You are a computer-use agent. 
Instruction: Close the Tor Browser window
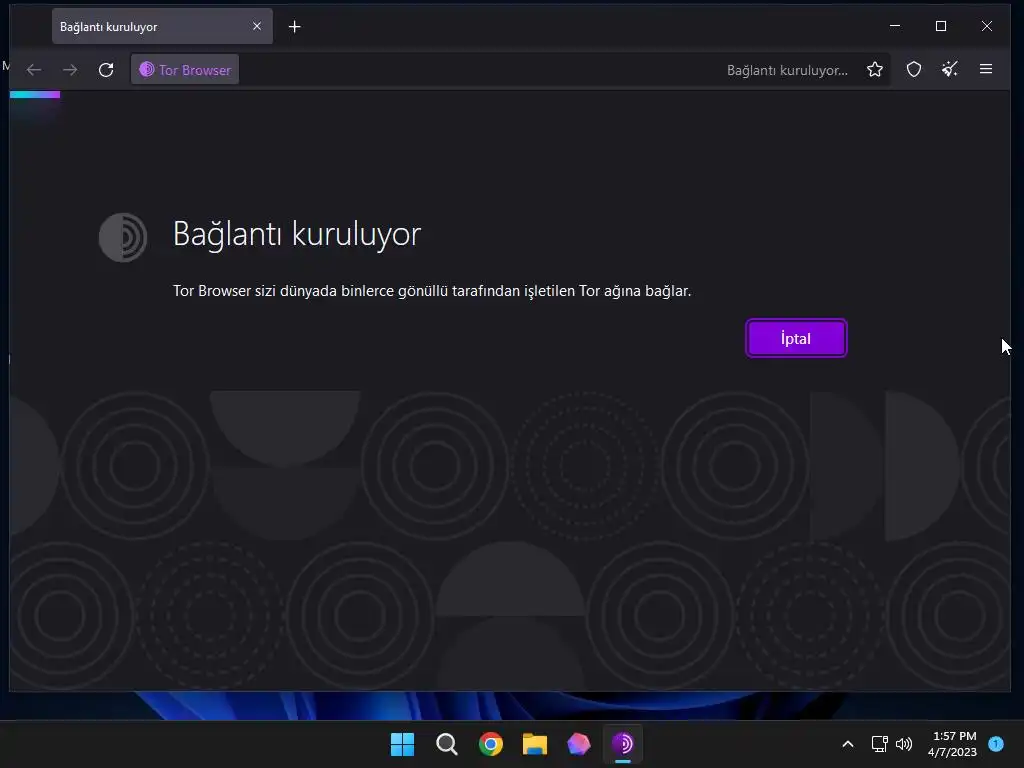point(987,26)
